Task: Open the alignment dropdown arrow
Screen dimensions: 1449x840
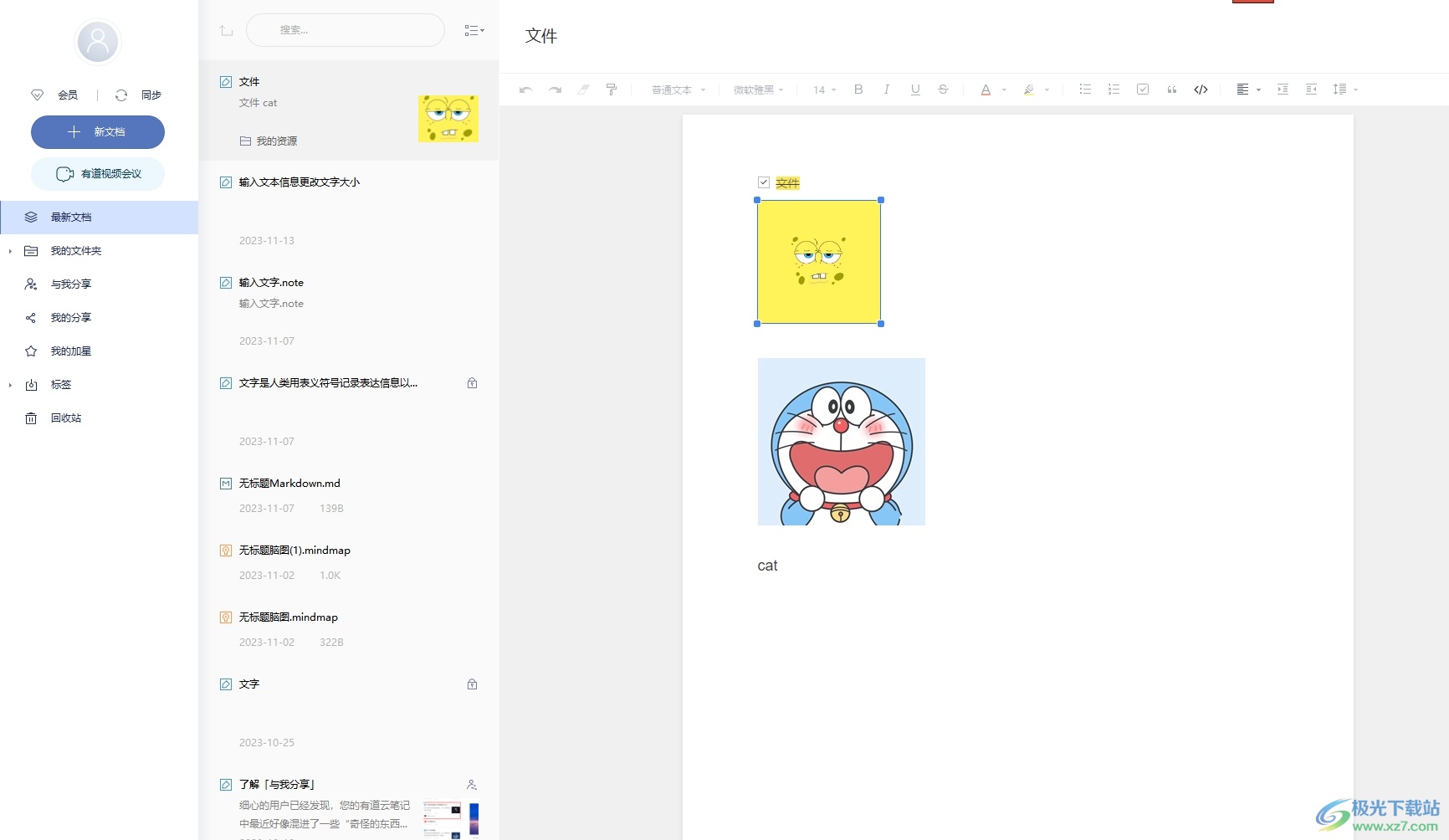Action: [1258, 90]
